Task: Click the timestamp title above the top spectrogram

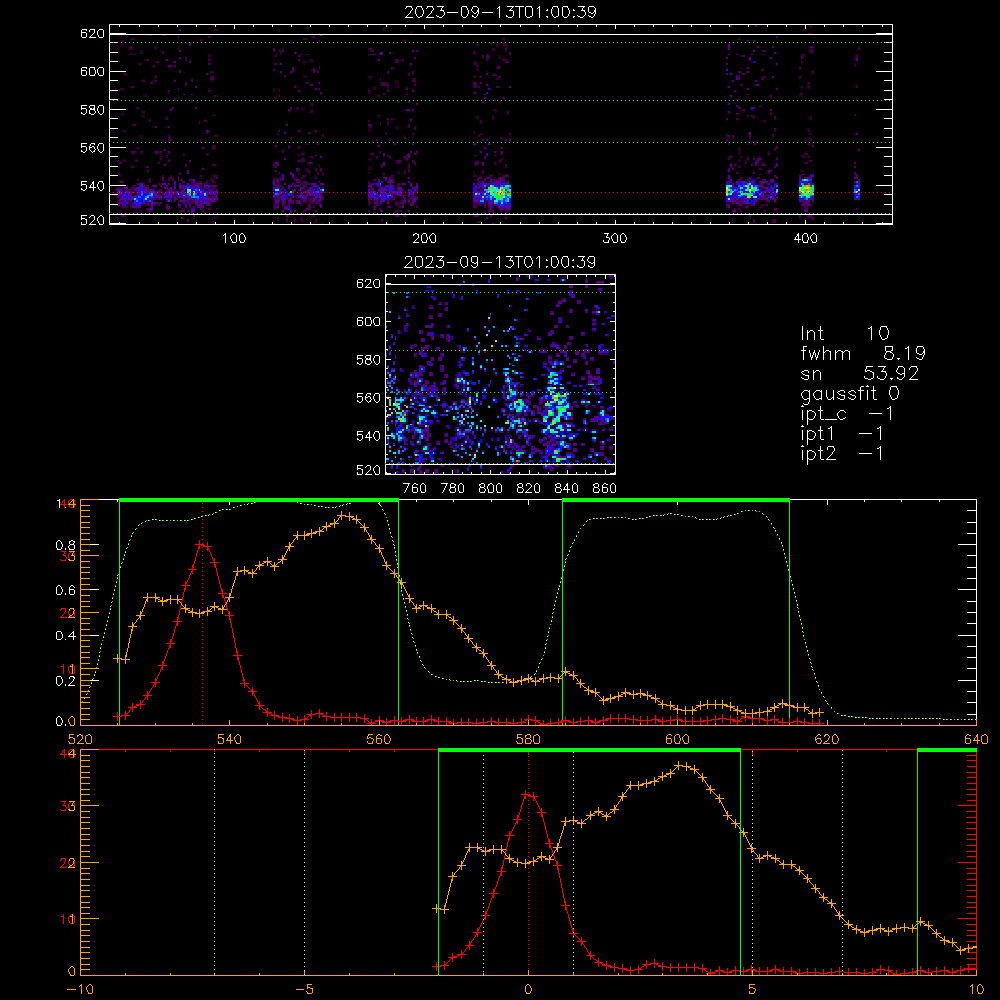Action: point(501,12)
